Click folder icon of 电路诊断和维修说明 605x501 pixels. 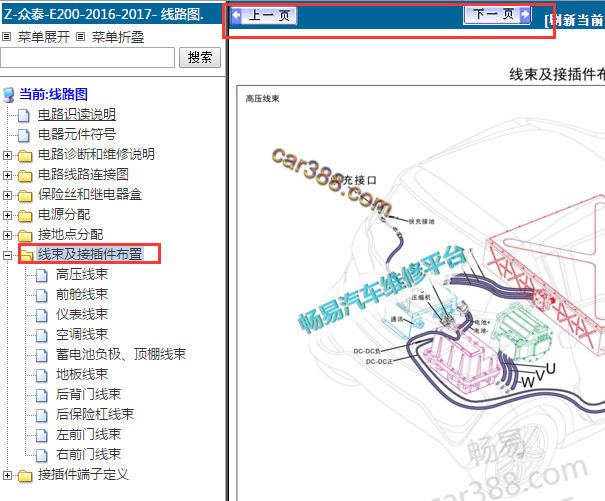click(25, 156)
